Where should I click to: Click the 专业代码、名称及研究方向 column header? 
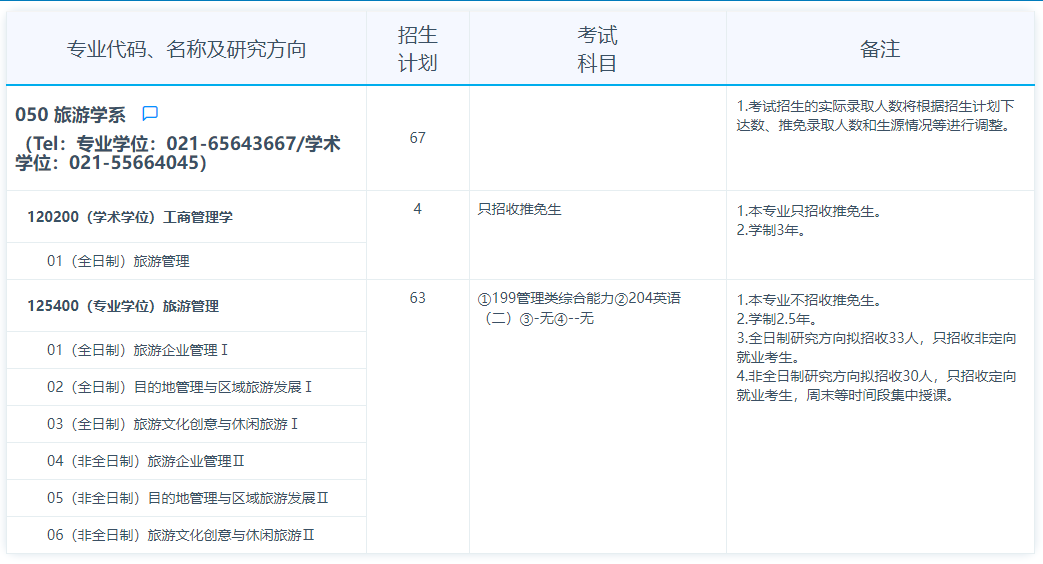186,50
